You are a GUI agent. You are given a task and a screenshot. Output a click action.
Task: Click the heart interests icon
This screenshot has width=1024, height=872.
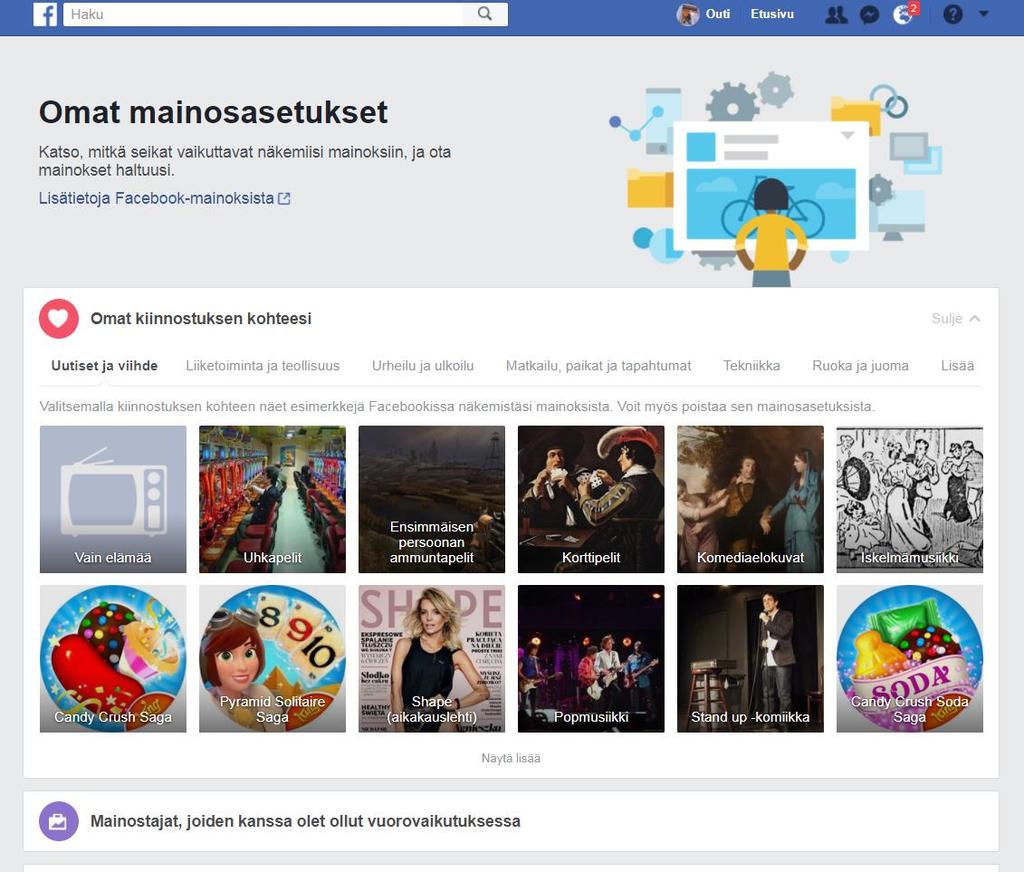[59, 319]
